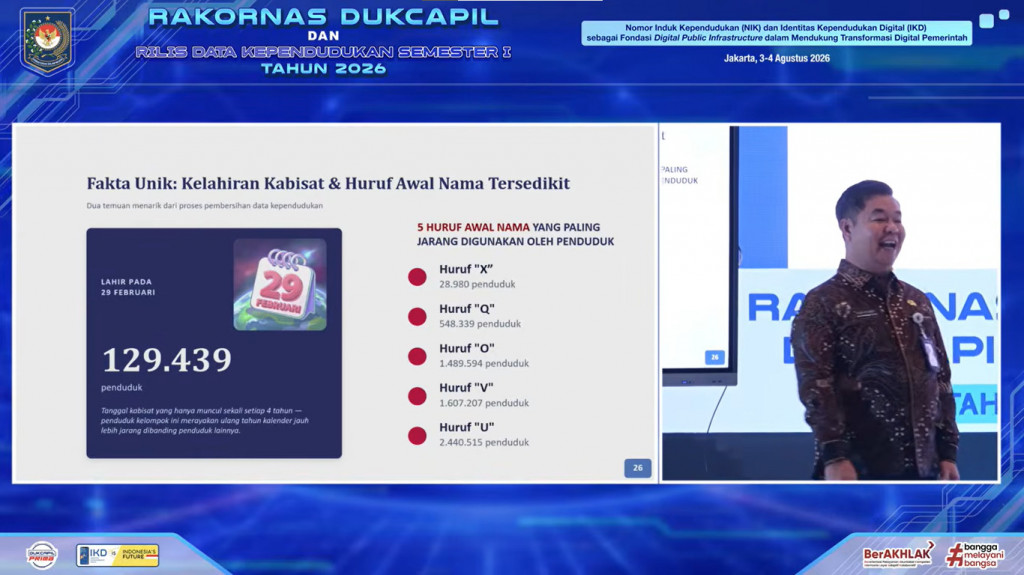Click the slide page number 26 badge

pyautogui.click(x=637, y=468)
